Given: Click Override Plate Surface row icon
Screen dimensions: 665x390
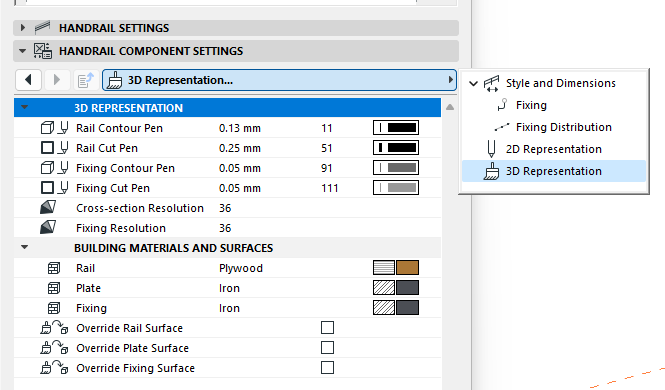Looking at the screenshot, I should [54, 348].
